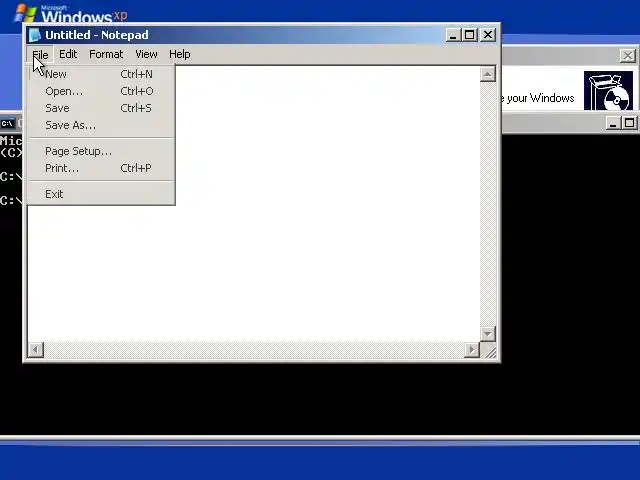Click the Windows XP logo flag
The image size is (640, 480).
tap(25, 13)
